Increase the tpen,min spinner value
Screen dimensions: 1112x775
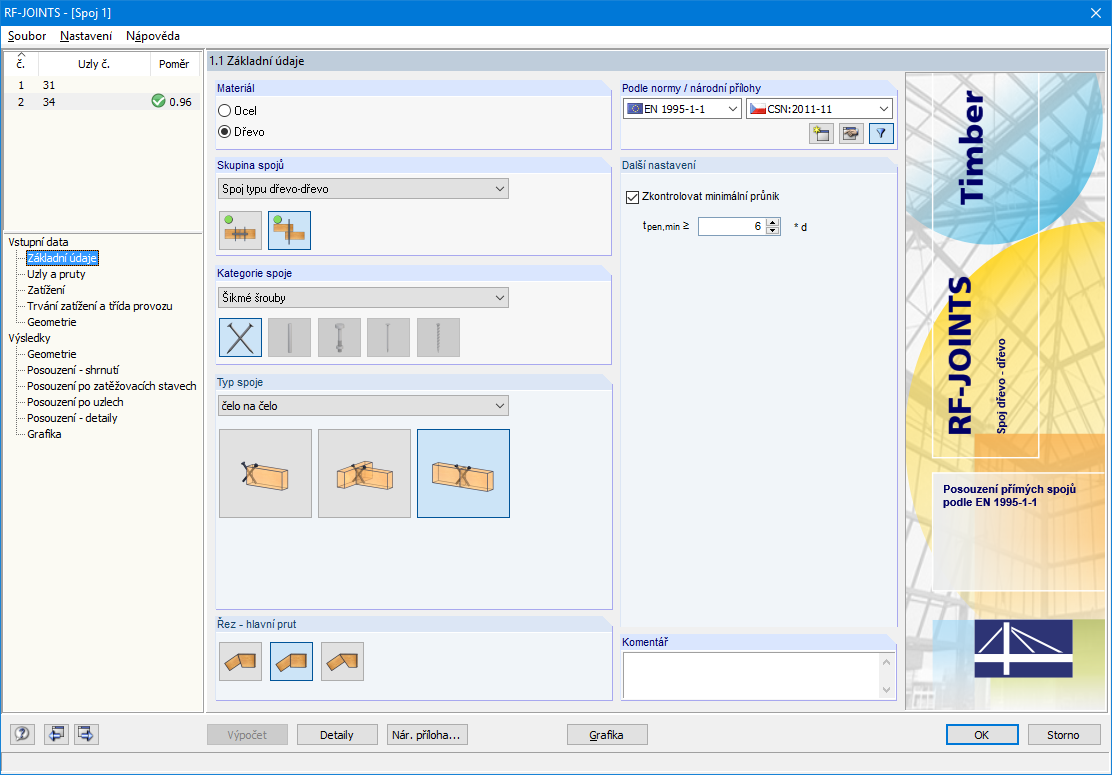point(773,222)
